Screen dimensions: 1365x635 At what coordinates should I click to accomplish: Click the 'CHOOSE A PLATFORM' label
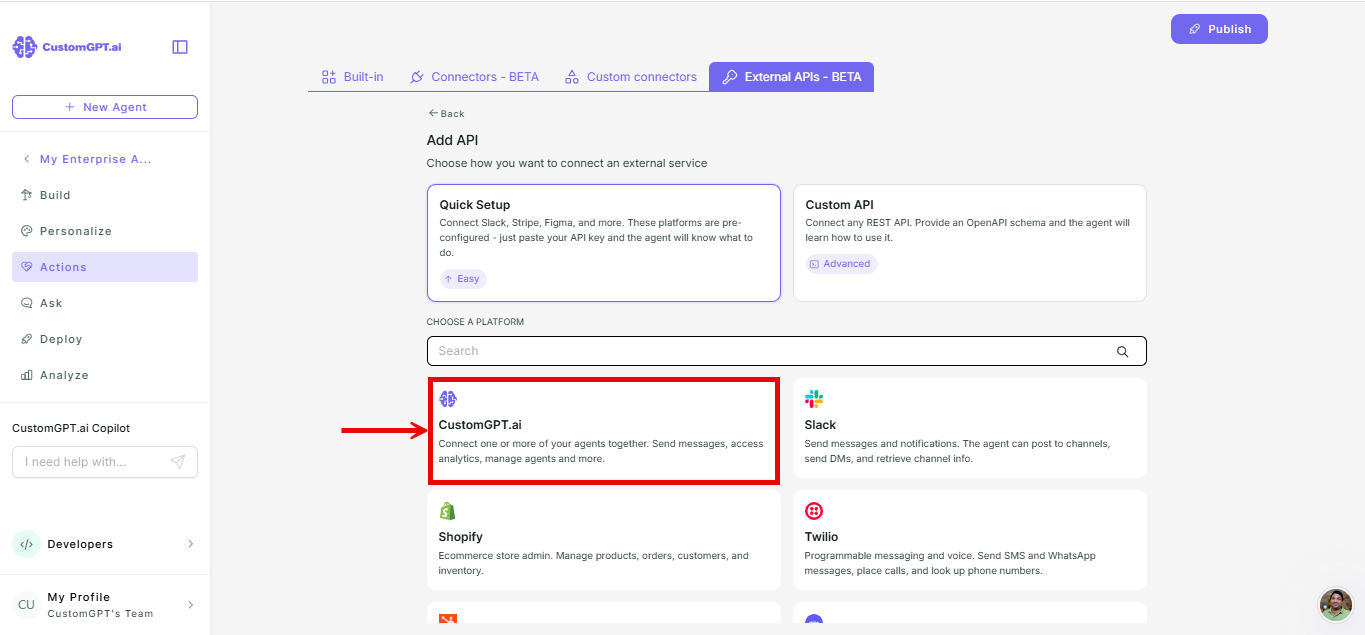475,322
